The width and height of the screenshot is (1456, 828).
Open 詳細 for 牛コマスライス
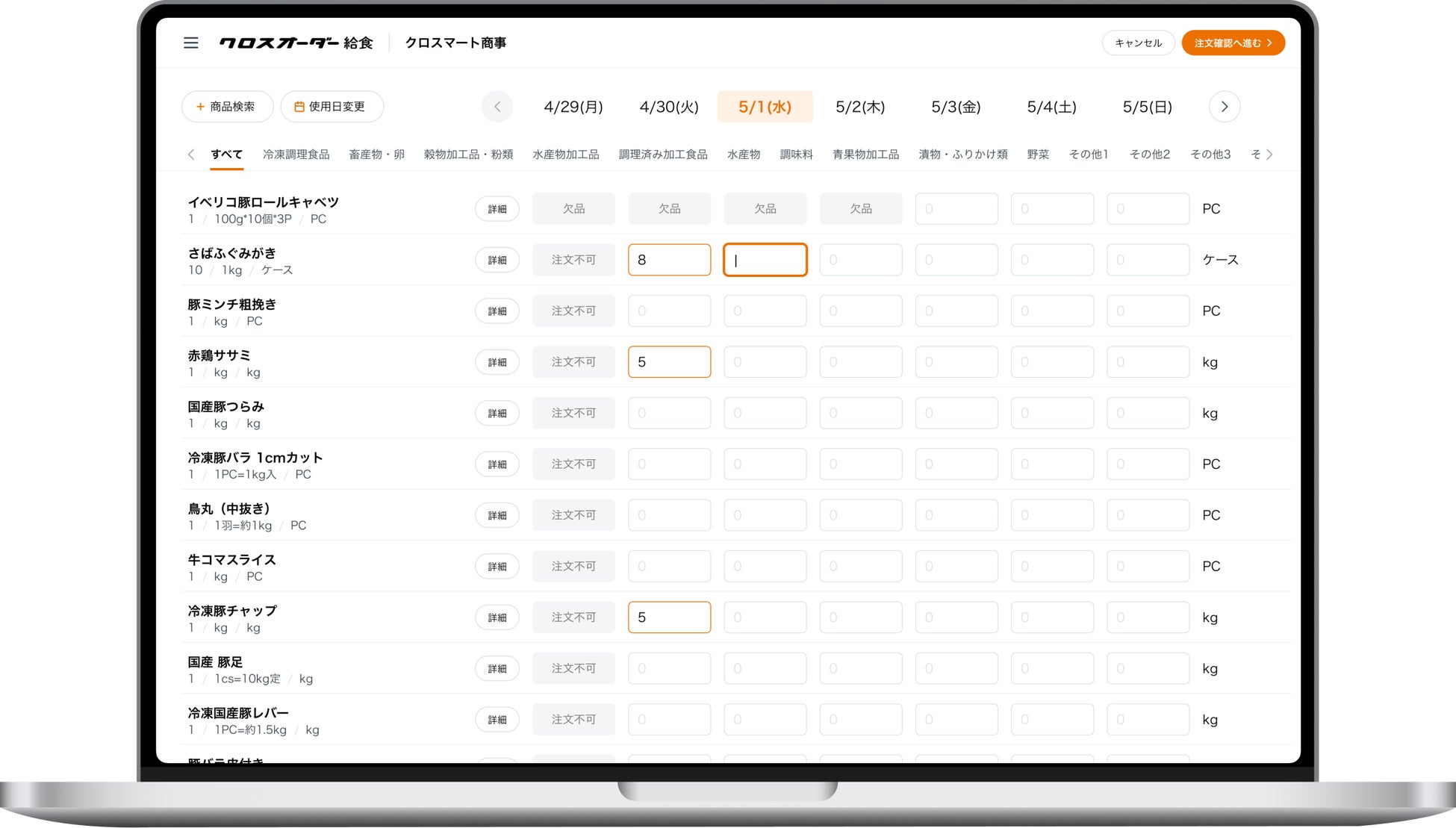pos(497,567)
